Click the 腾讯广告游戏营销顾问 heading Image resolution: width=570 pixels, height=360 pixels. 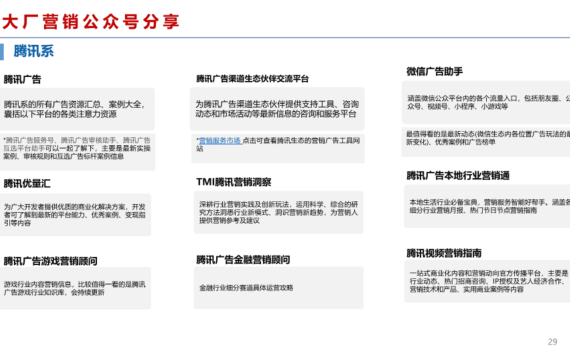(51, 261)
